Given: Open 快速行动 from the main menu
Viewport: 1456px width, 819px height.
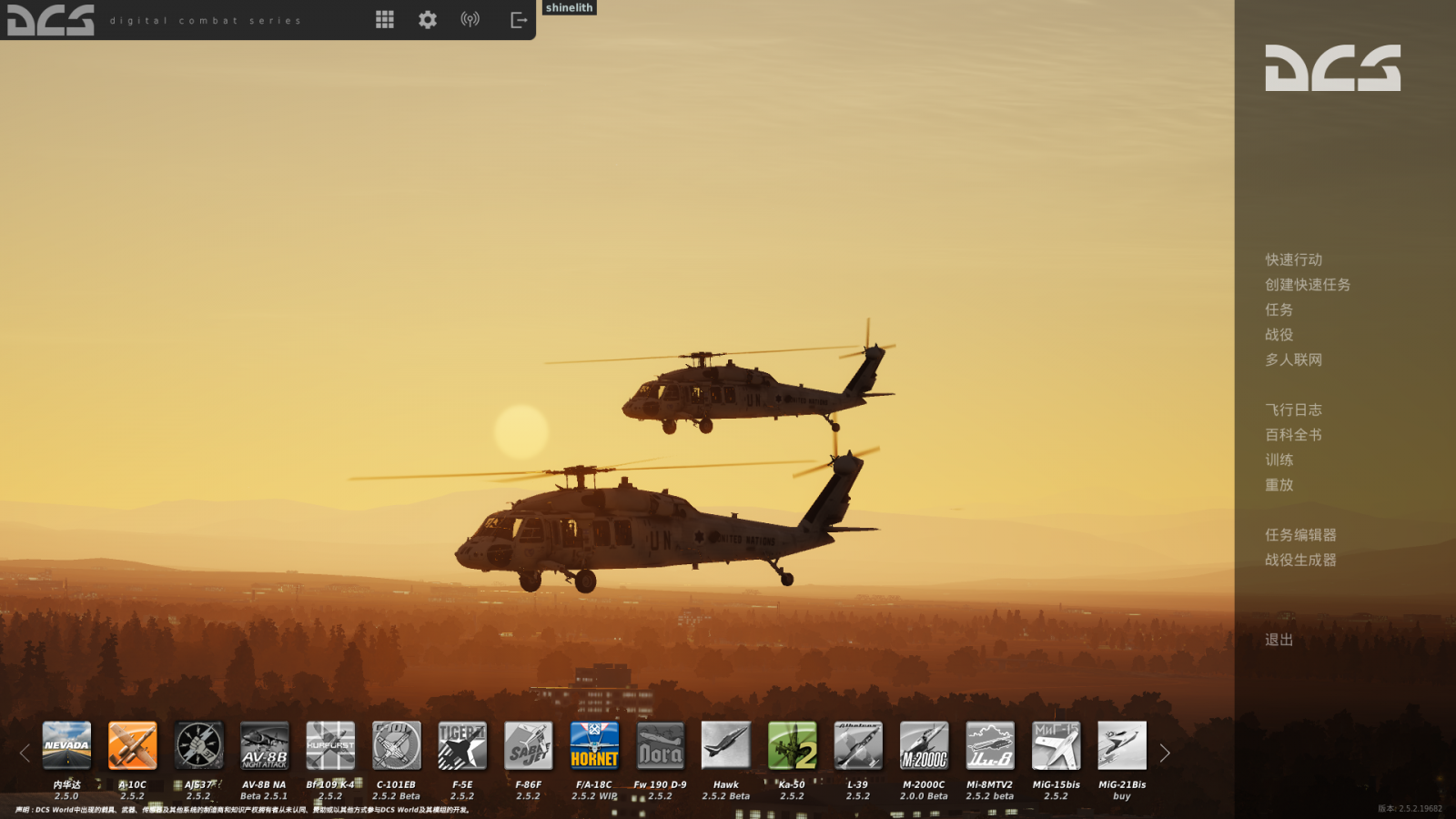Looking at the screenshot, I should (1293, 260).
